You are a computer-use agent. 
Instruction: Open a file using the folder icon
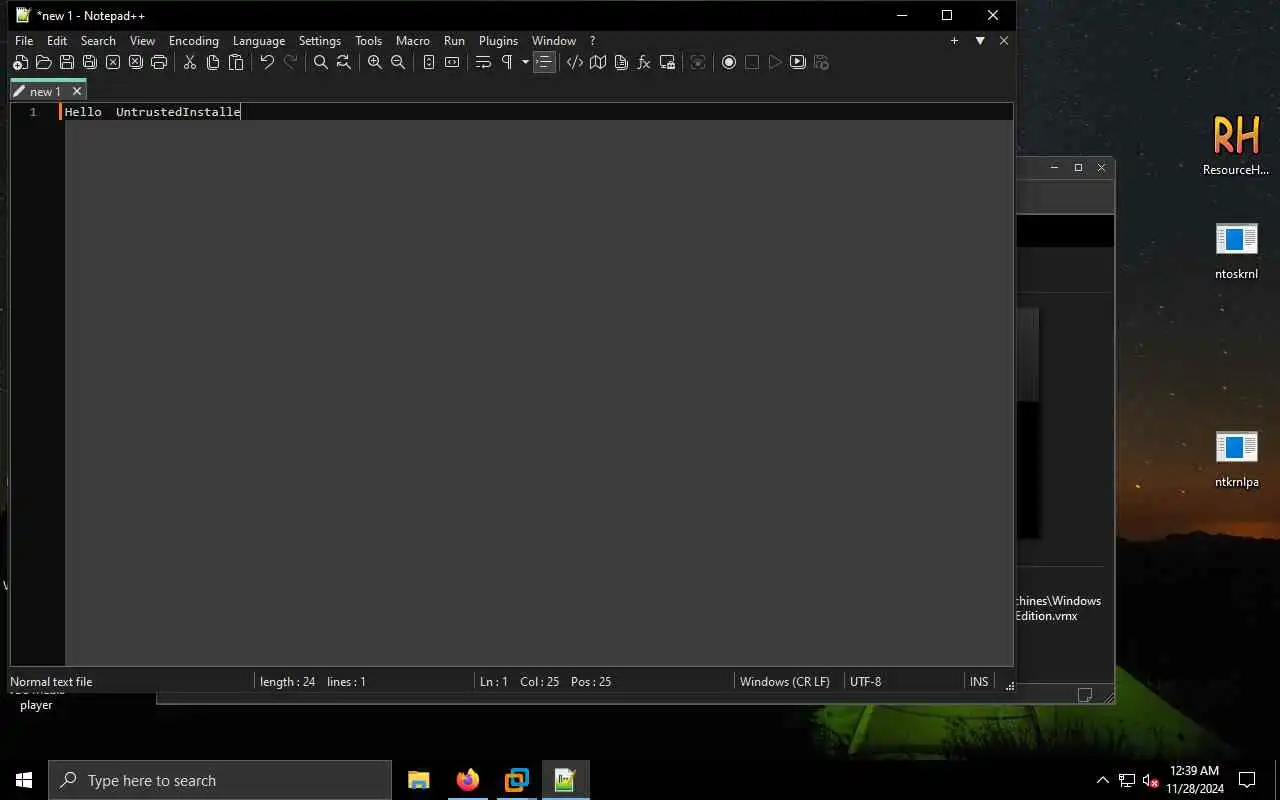(x=43, y=62)
